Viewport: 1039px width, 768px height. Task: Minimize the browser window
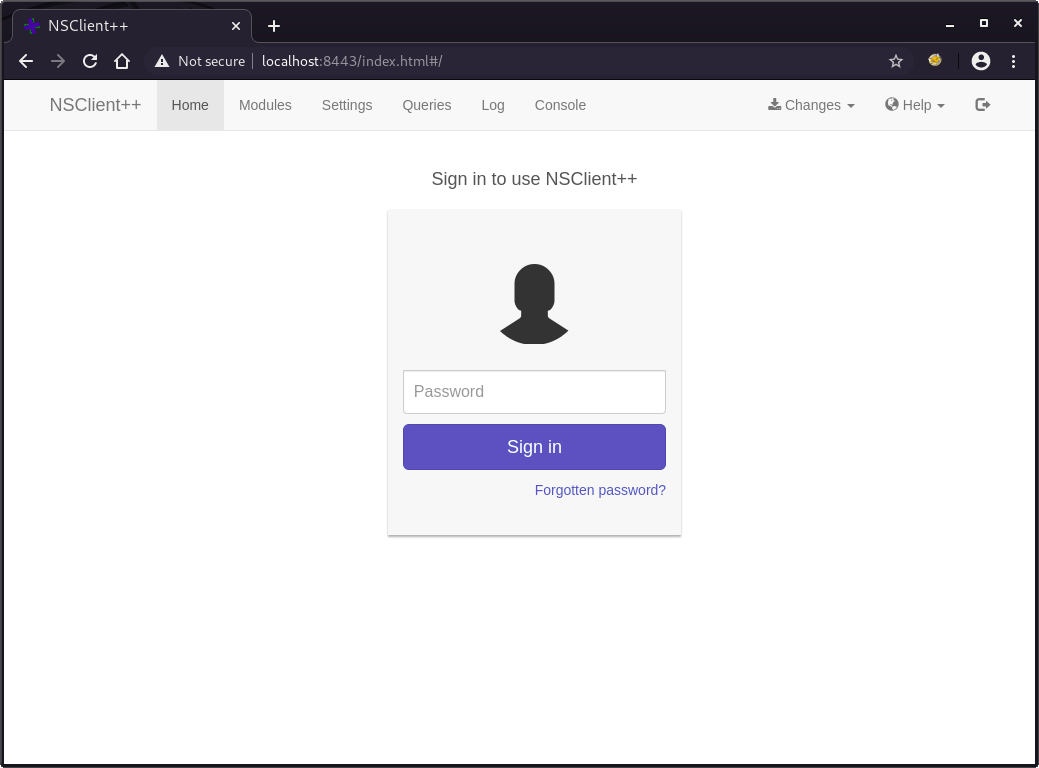[950, 25]
